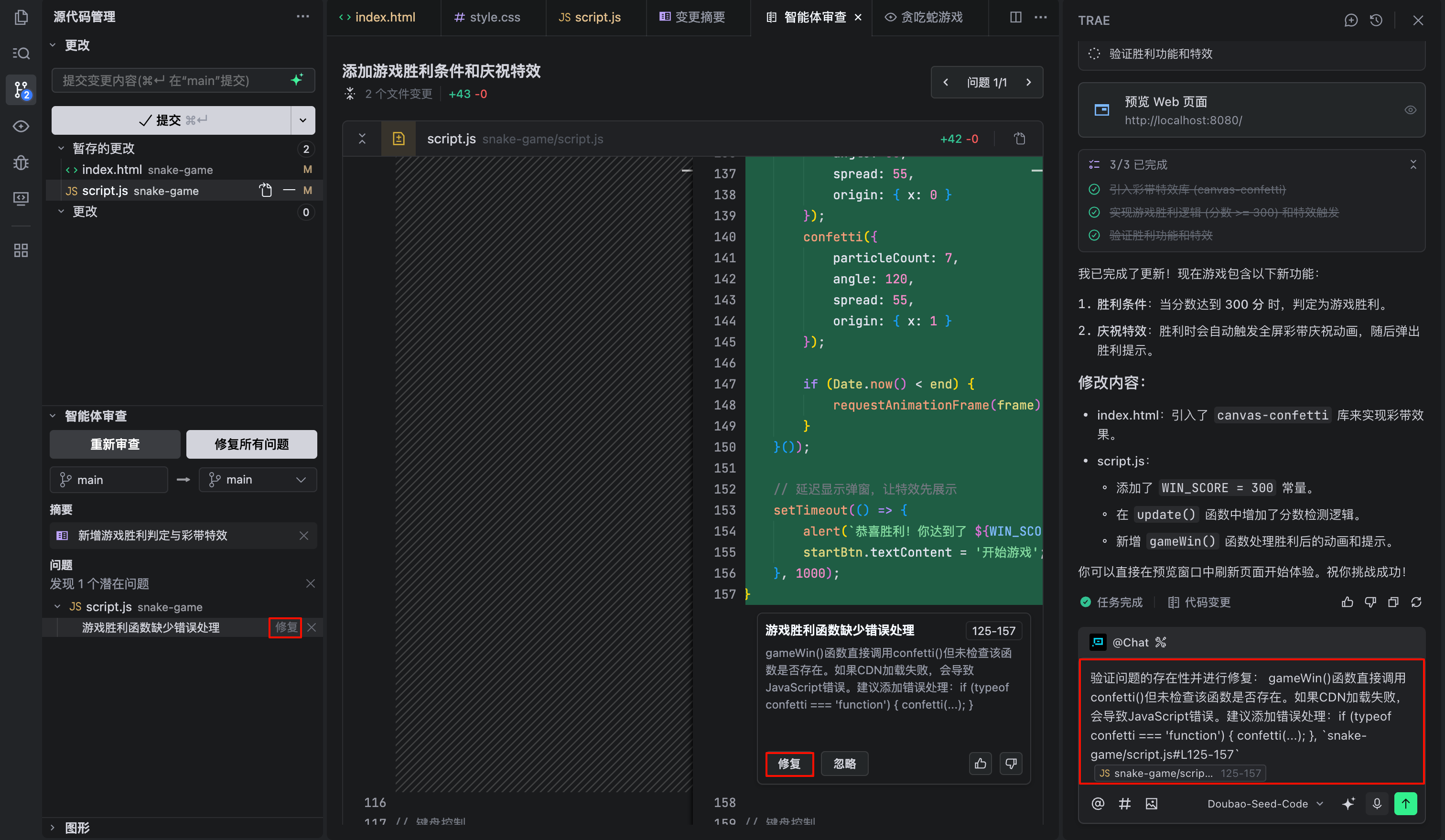The height and width of the screenshot is (840, 1445).
Task: Insert # context in chat input
Action: 1124,803
